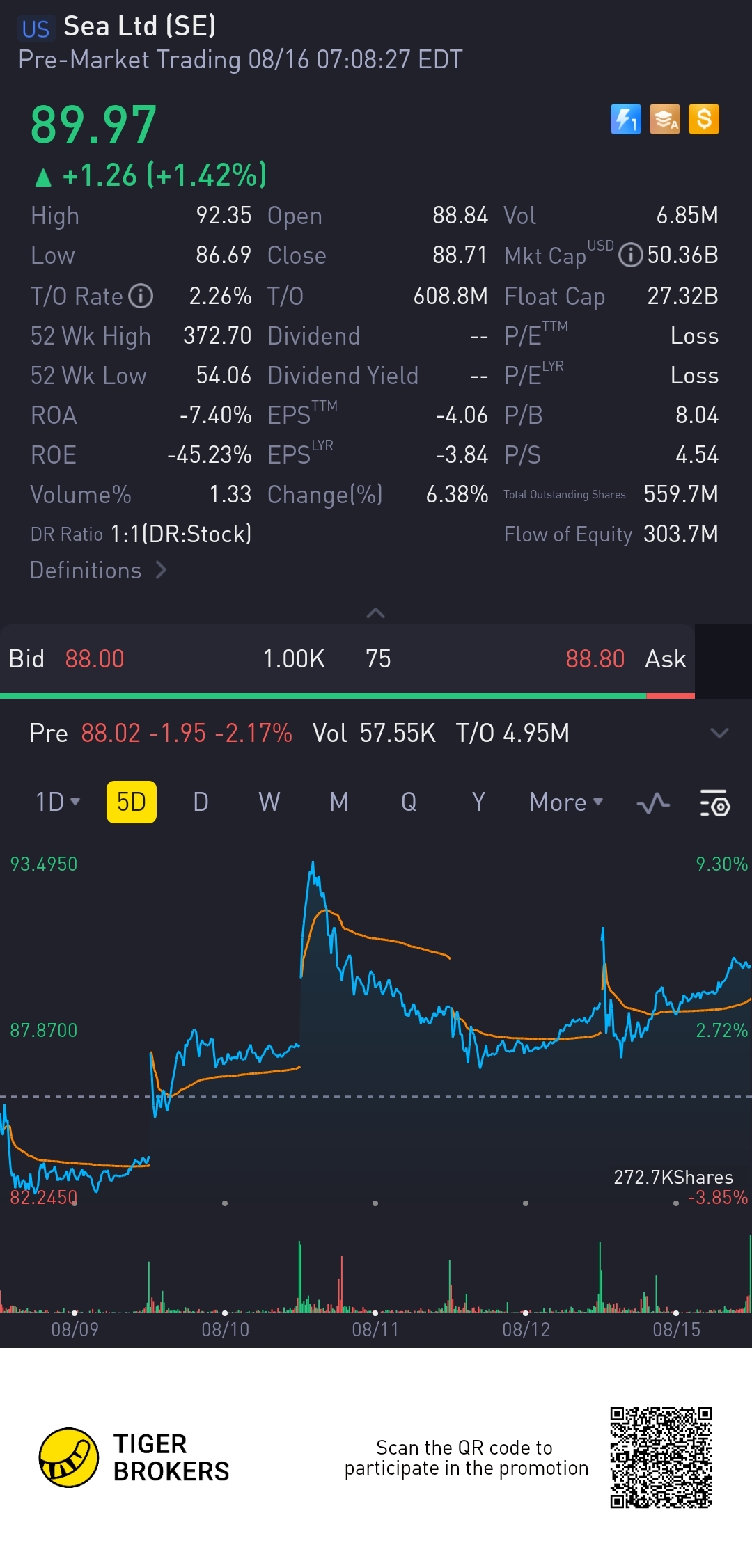Tap the EPS TTM value -4.06
This screenshot has height=1568, width=752.
[x=462, y=415]
